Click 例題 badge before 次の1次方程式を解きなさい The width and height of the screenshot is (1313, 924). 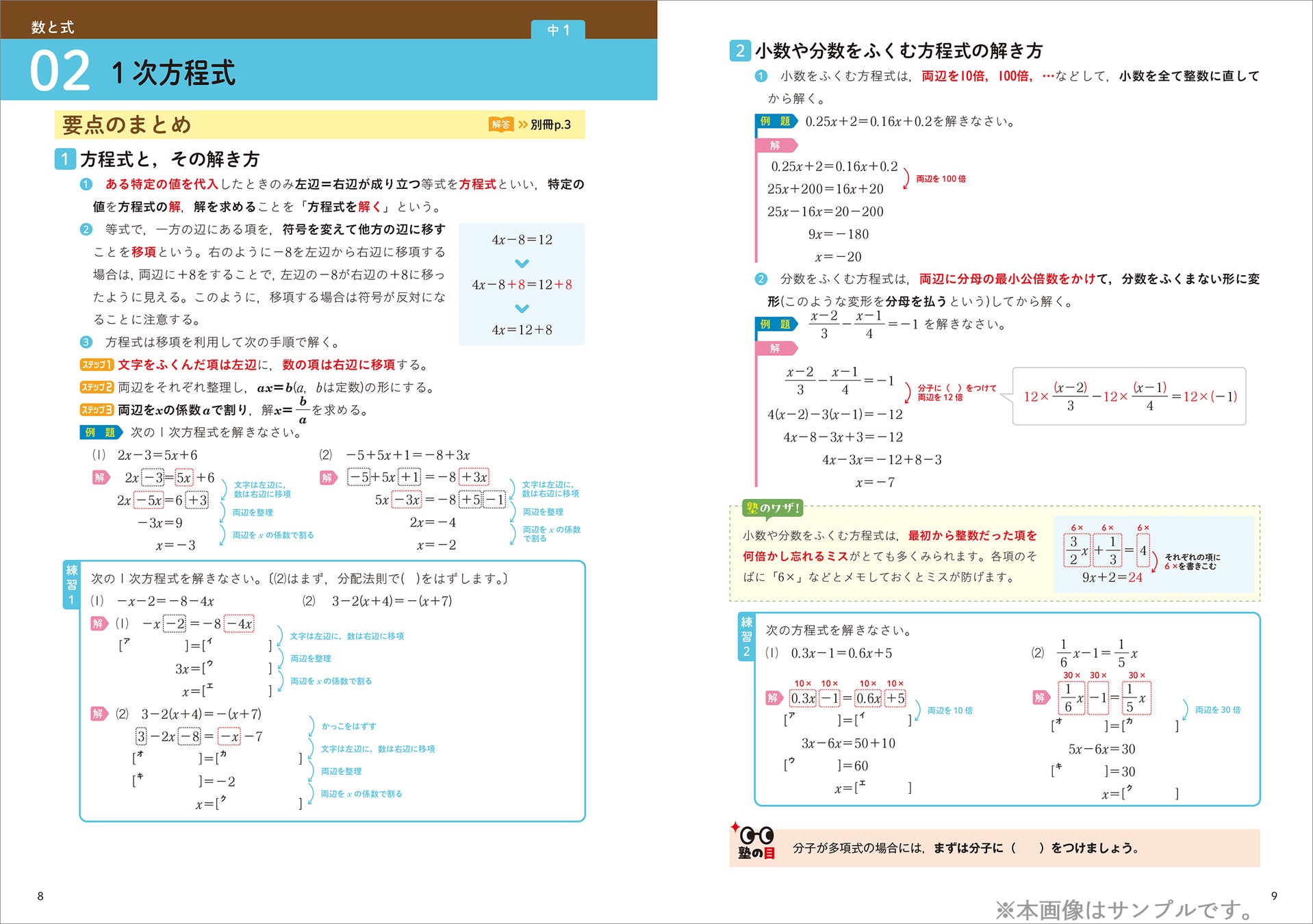[101, 433]
